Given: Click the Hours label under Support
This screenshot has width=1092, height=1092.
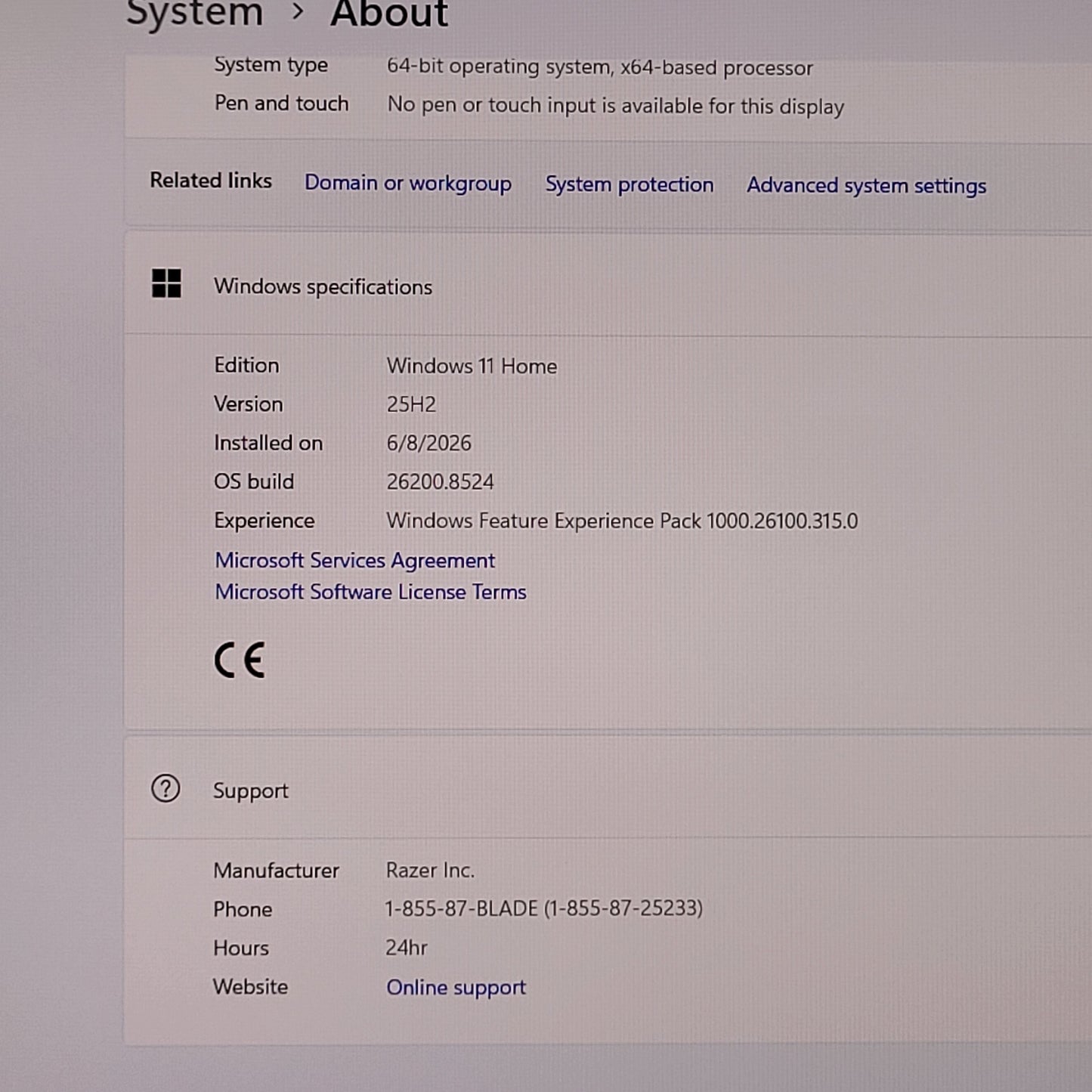Looking at the screenshot, I should [241, 948].
